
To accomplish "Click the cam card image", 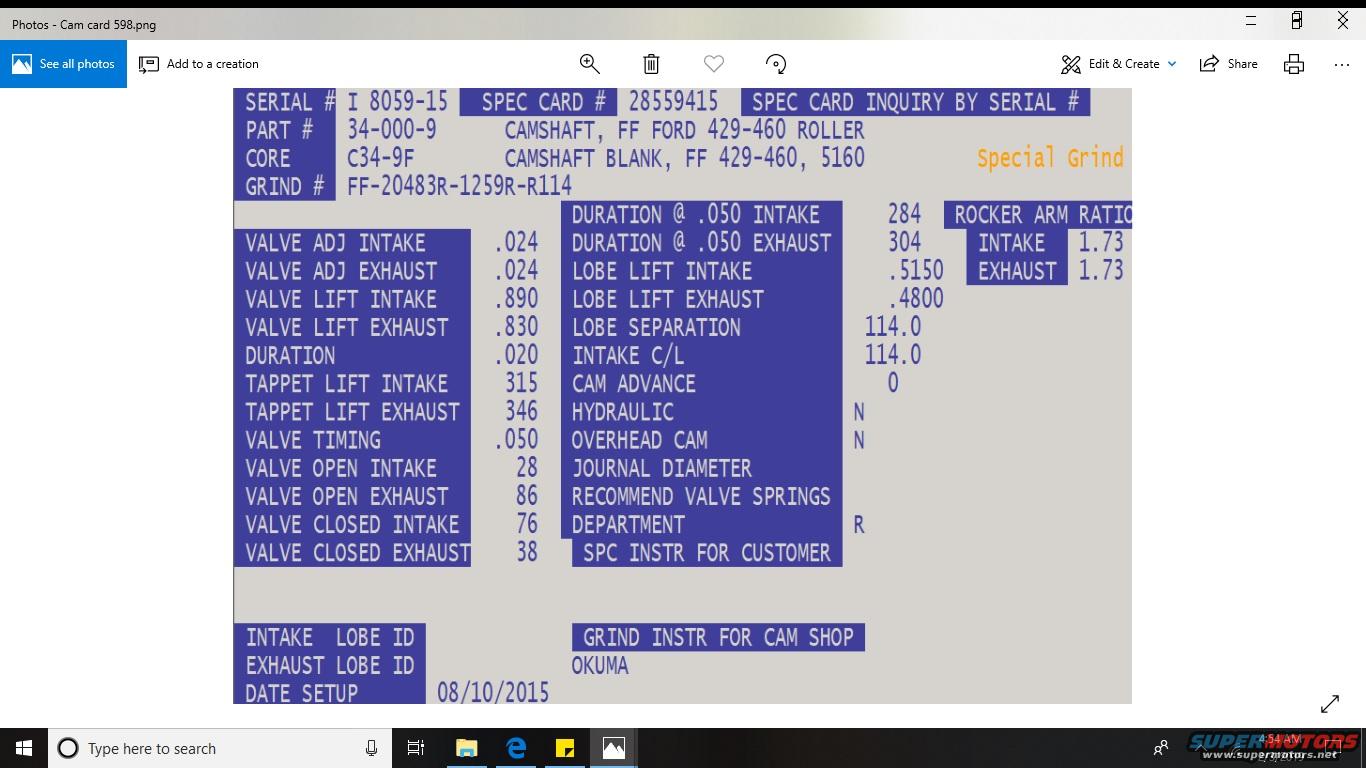I will point(682,396).
